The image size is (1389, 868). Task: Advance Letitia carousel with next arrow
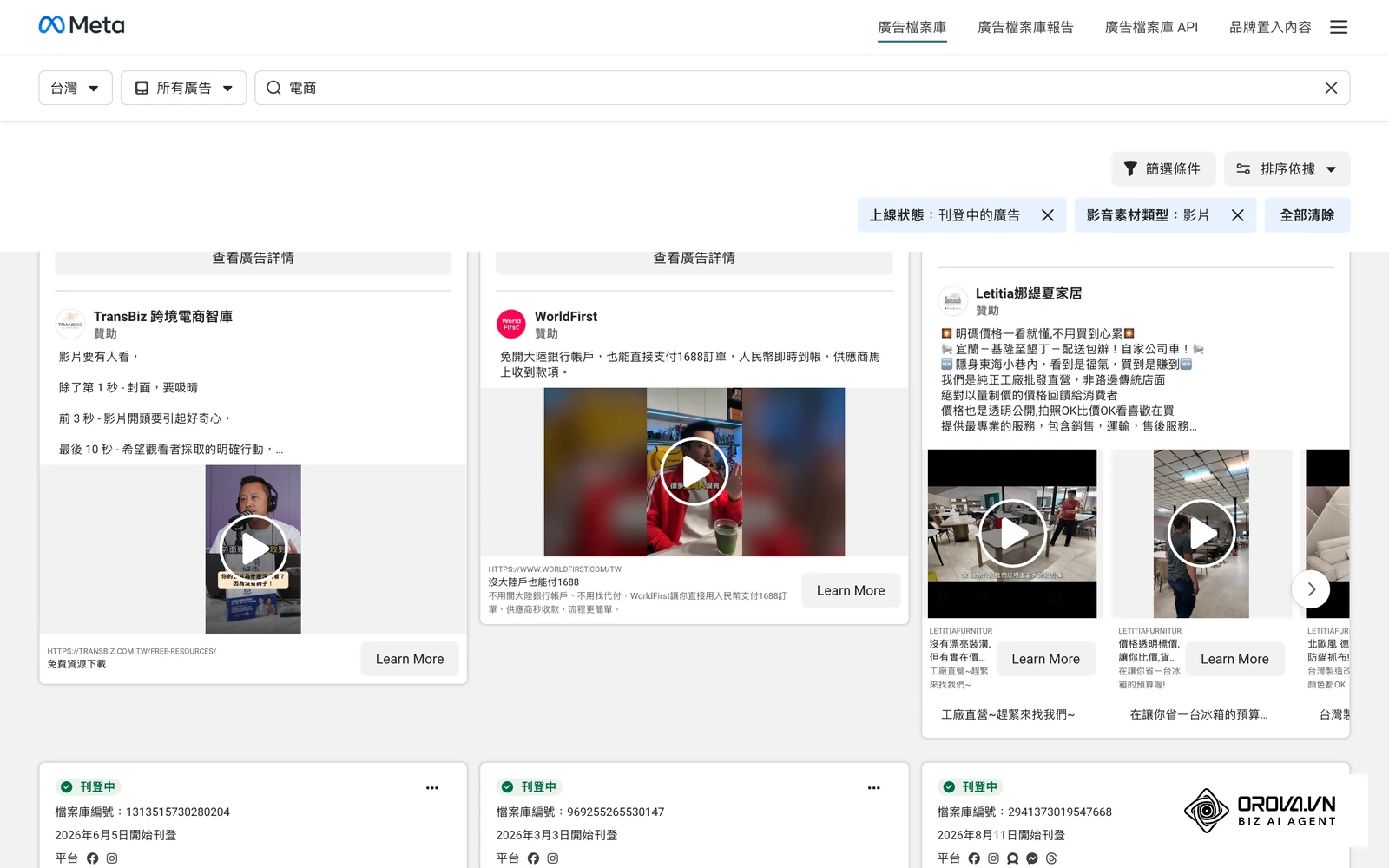coord(1311,589)
